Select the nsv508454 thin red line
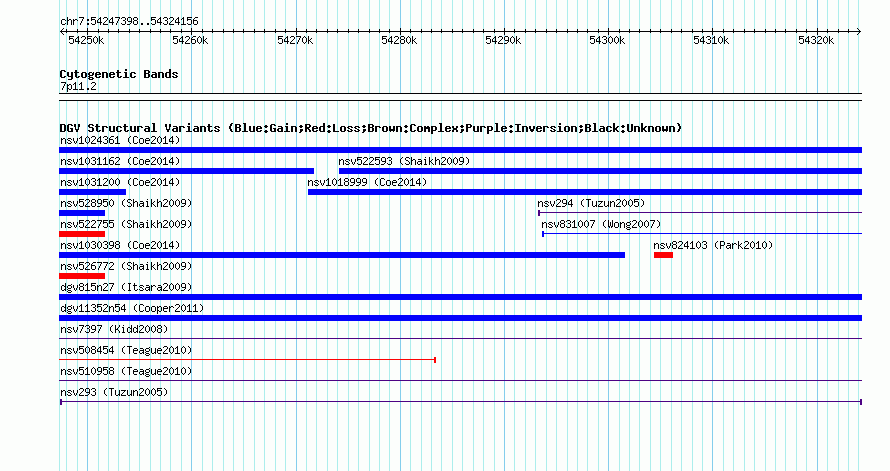 (247, 360)
